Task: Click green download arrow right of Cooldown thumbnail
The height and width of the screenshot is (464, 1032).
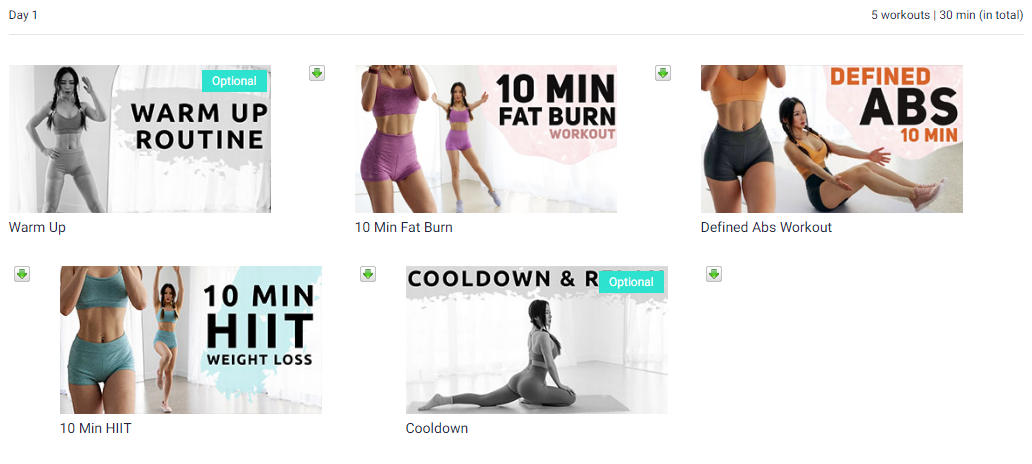Action: tap(714, 274)
